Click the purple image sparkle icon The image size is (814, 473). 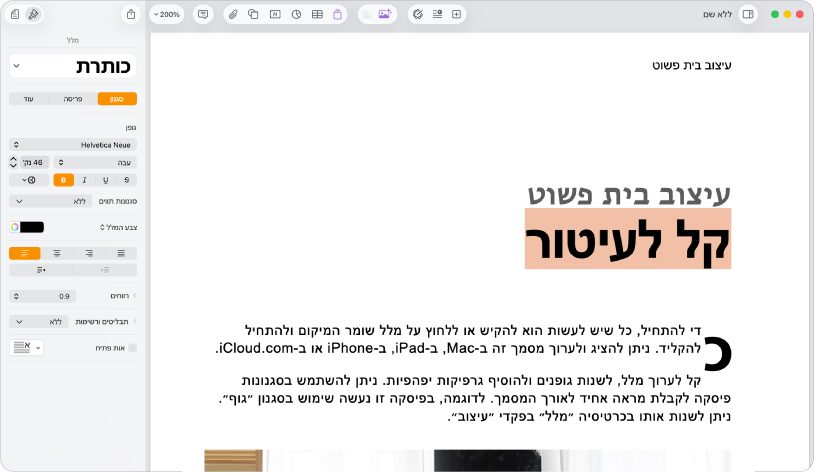coord(385,15)
